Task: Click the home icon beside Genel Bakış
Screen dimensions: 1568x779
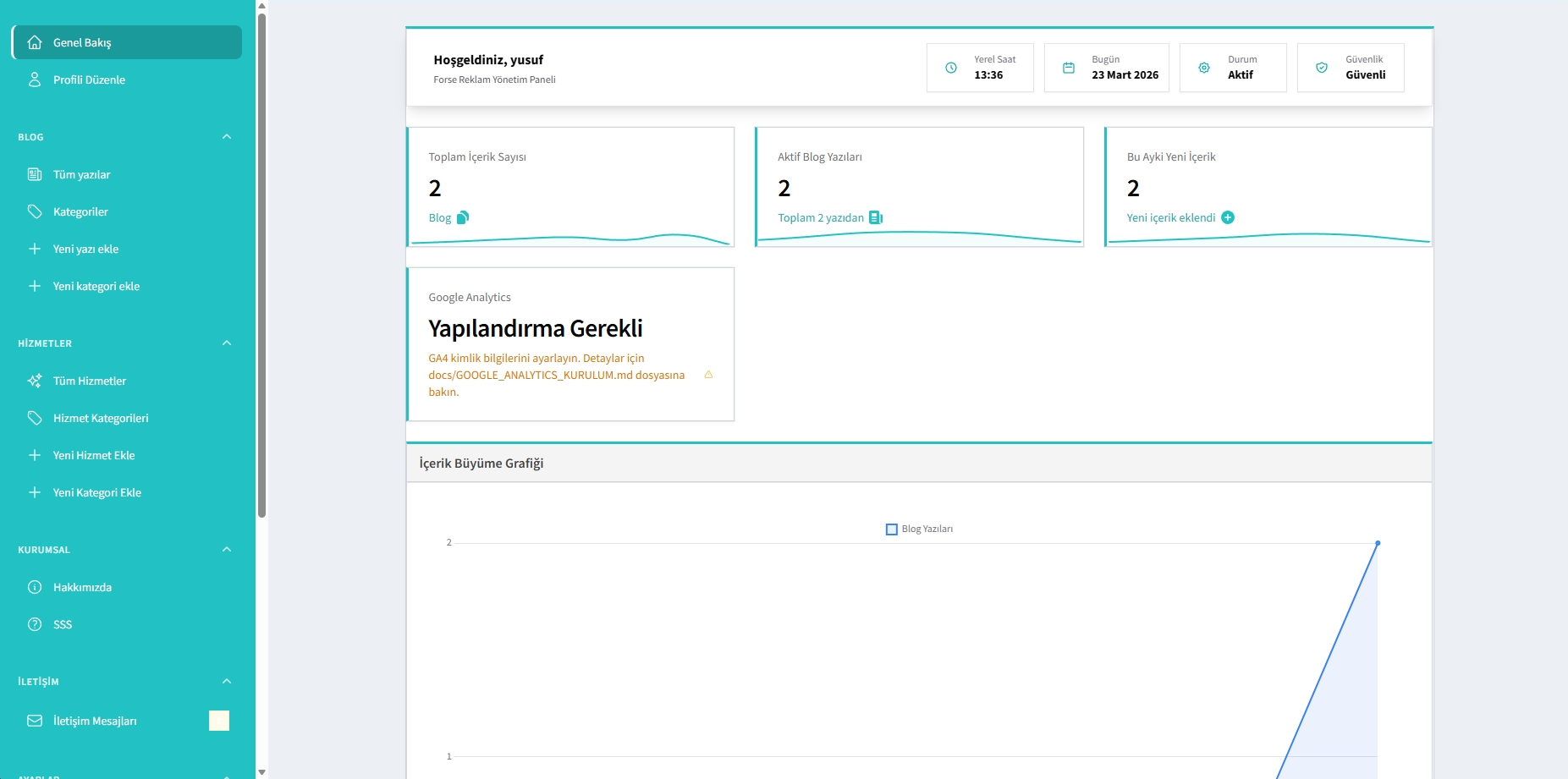Action: (x=35, y=42)
